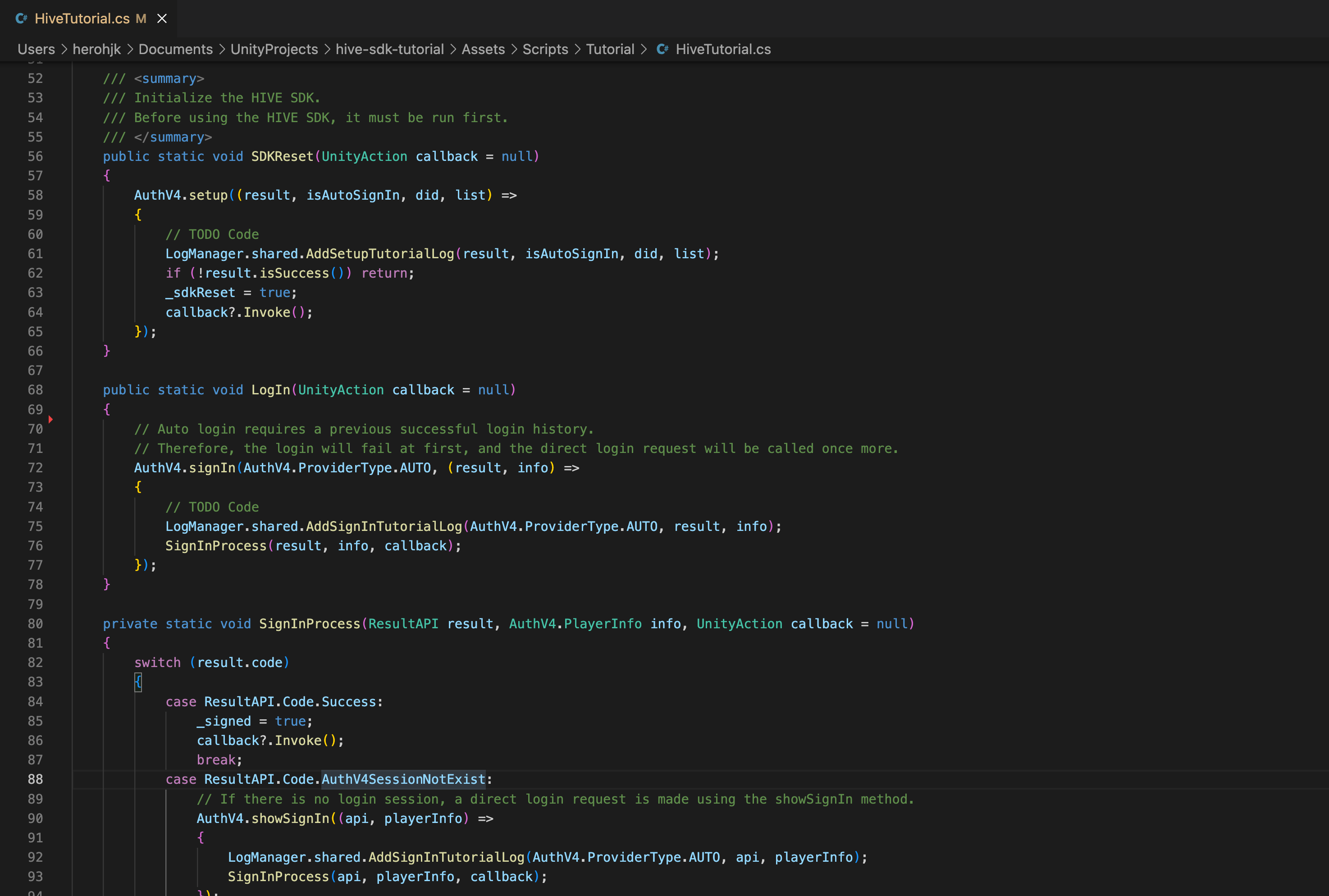Click the SDKReset method name
Viewport: 1329px width, 896px height.
tap(282, 156)
